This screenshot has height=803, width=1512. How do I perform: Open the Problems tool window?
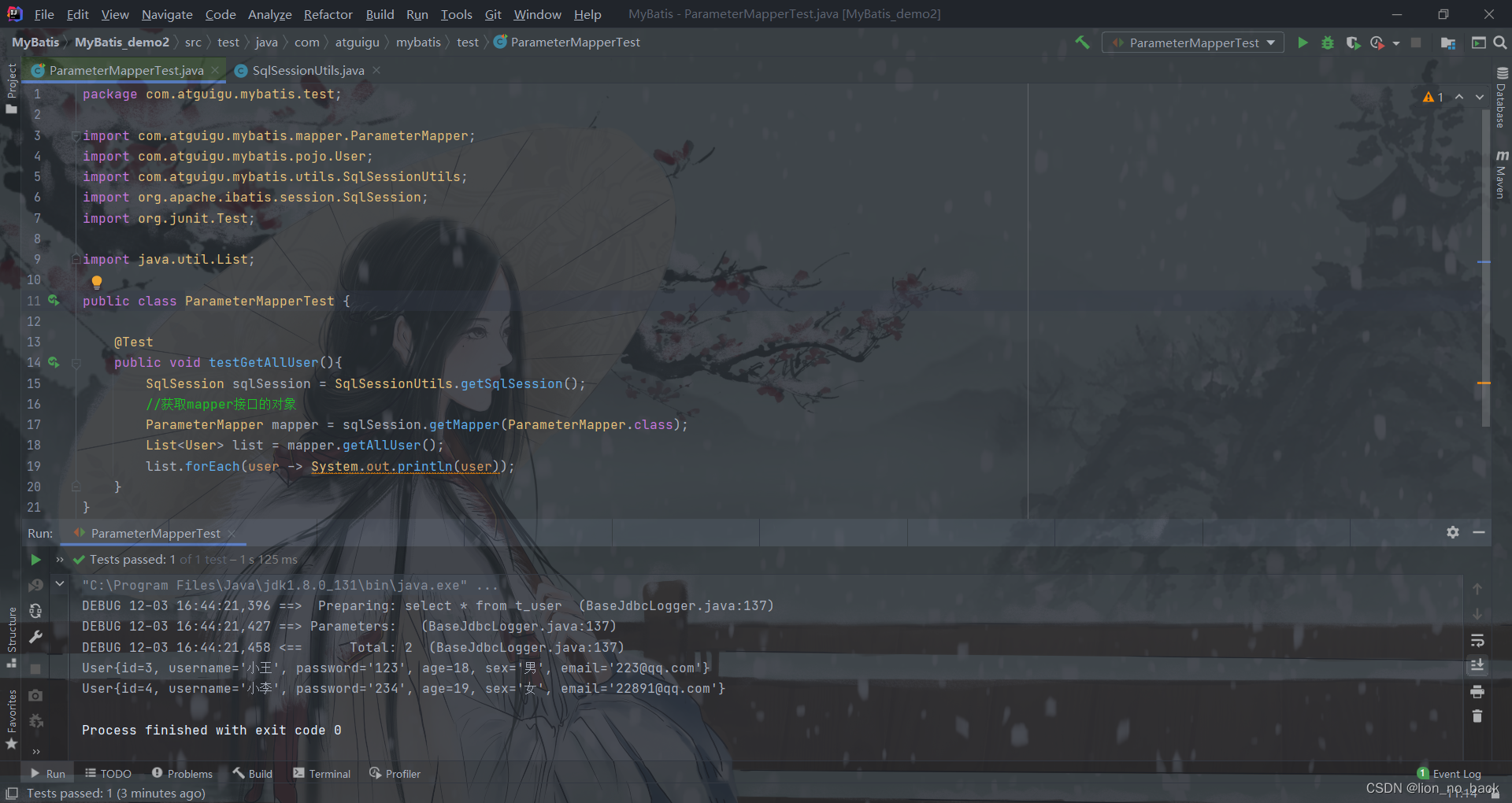point(182,774)
